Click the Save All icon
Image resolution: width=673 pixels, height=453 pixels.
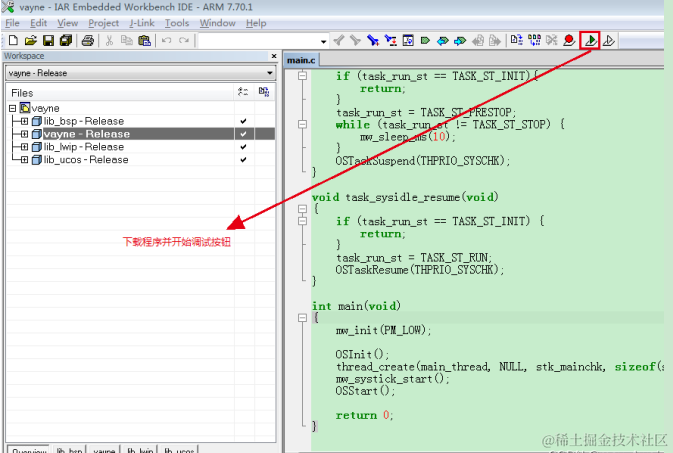point(66,40)
